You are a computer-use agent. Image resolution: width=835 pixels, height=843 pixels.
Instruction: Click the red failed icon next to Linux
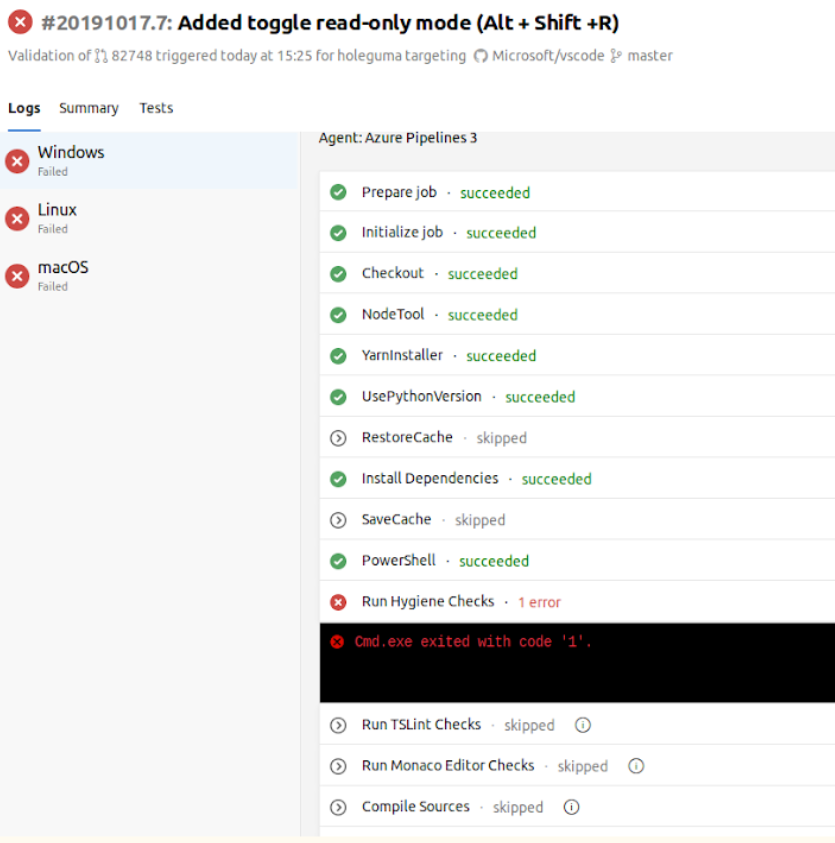point(17,219)
